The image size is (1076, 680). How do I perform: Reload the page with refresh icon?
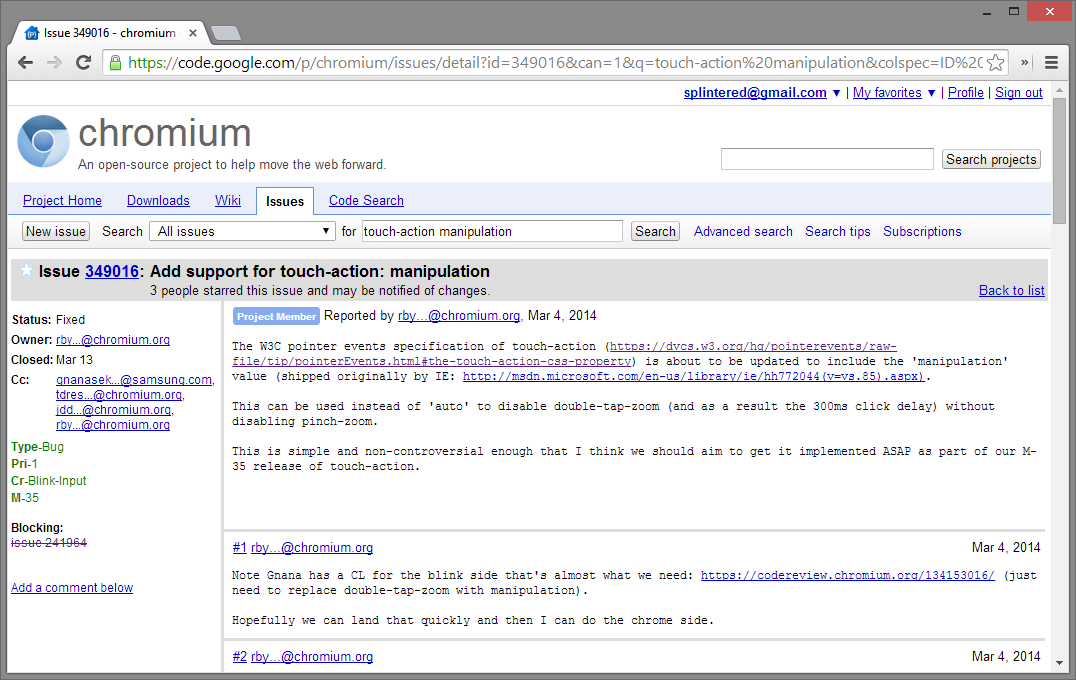pyautogui.click(x=84, y=62)
